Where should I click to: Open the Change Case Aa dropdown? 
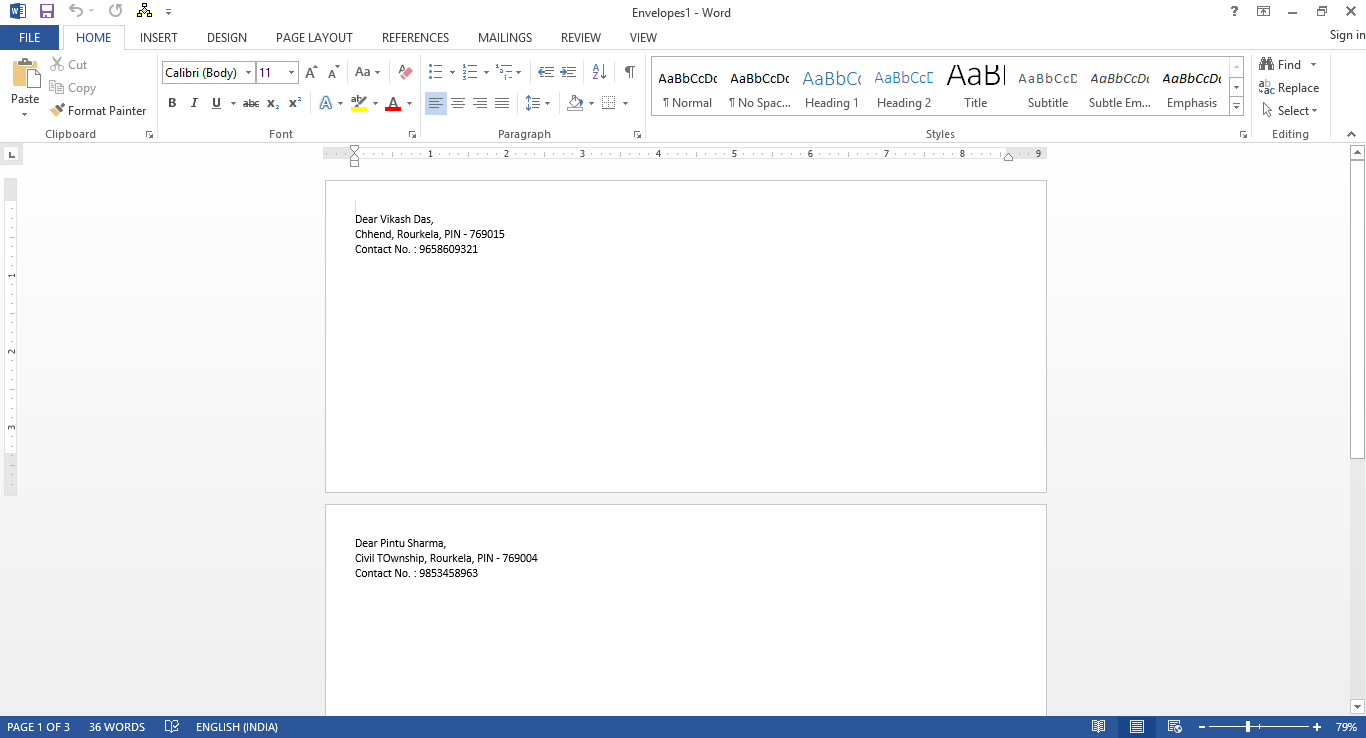point(366,73)
